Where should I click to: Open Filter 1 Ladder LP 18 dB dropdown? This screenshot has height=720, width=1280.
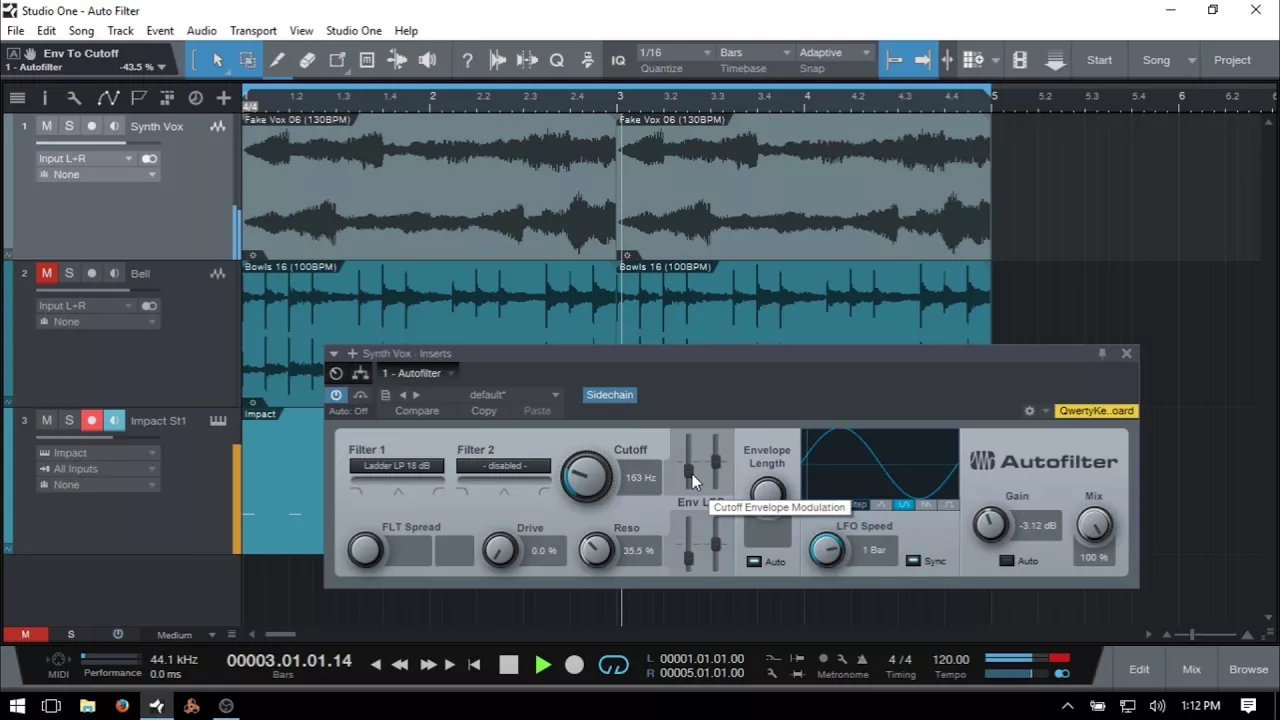click(x=397, y=466)
